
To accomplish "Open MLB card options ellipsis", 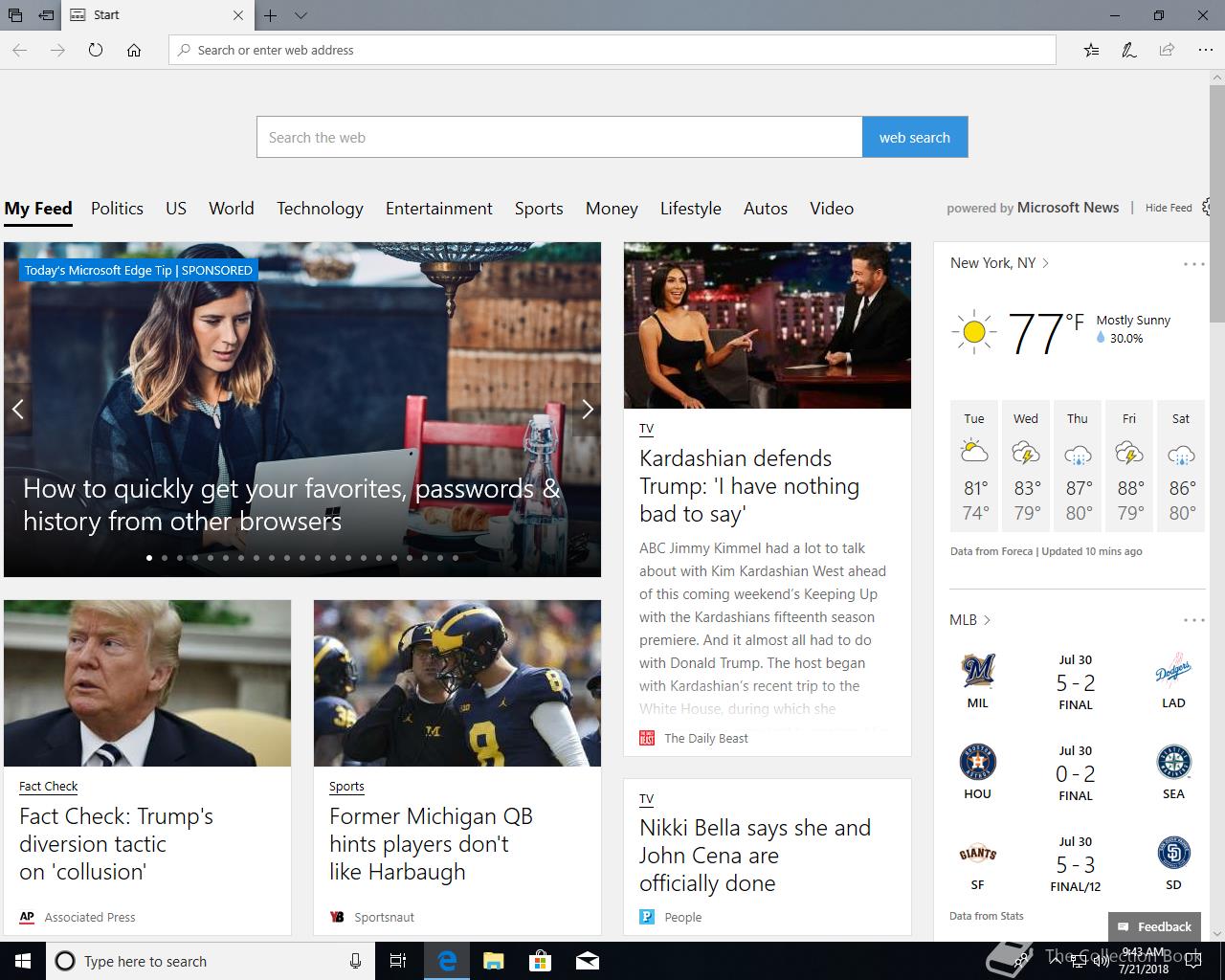I will (x=1193, y=620).
